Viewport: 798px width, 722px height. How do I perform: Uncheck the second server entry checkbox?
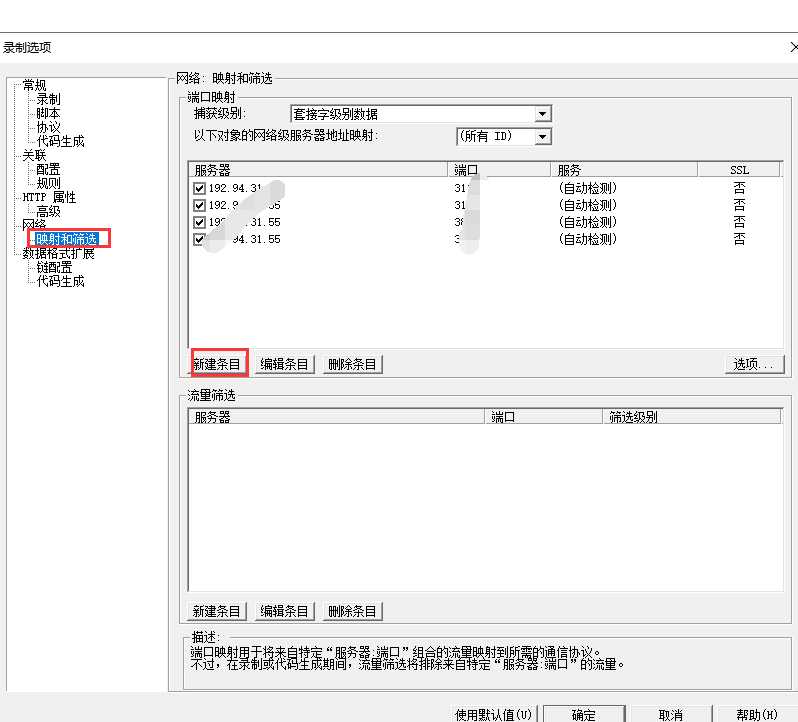click(x=199, y=205)
